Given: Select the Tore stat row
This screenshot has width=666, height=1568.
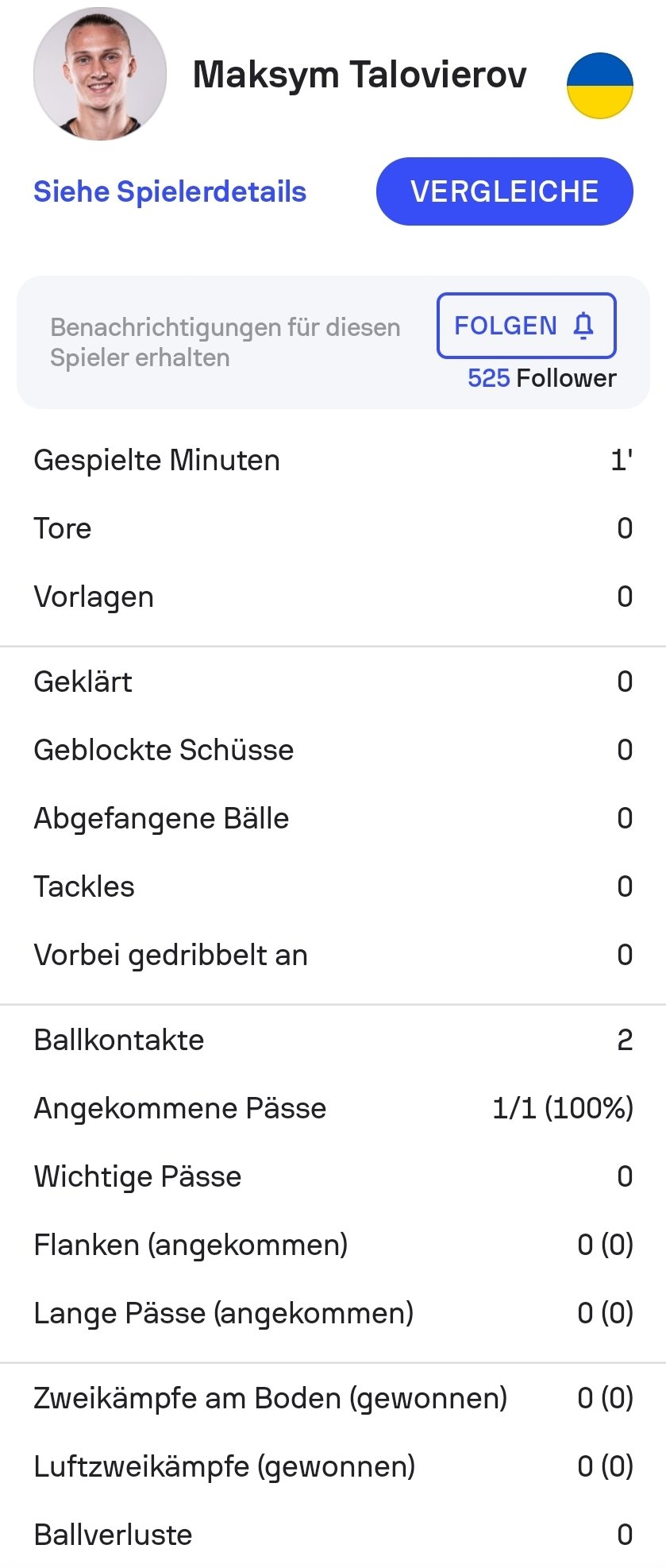Looking at the screenshot, I should pyautogui.click(x=333, y=529).
